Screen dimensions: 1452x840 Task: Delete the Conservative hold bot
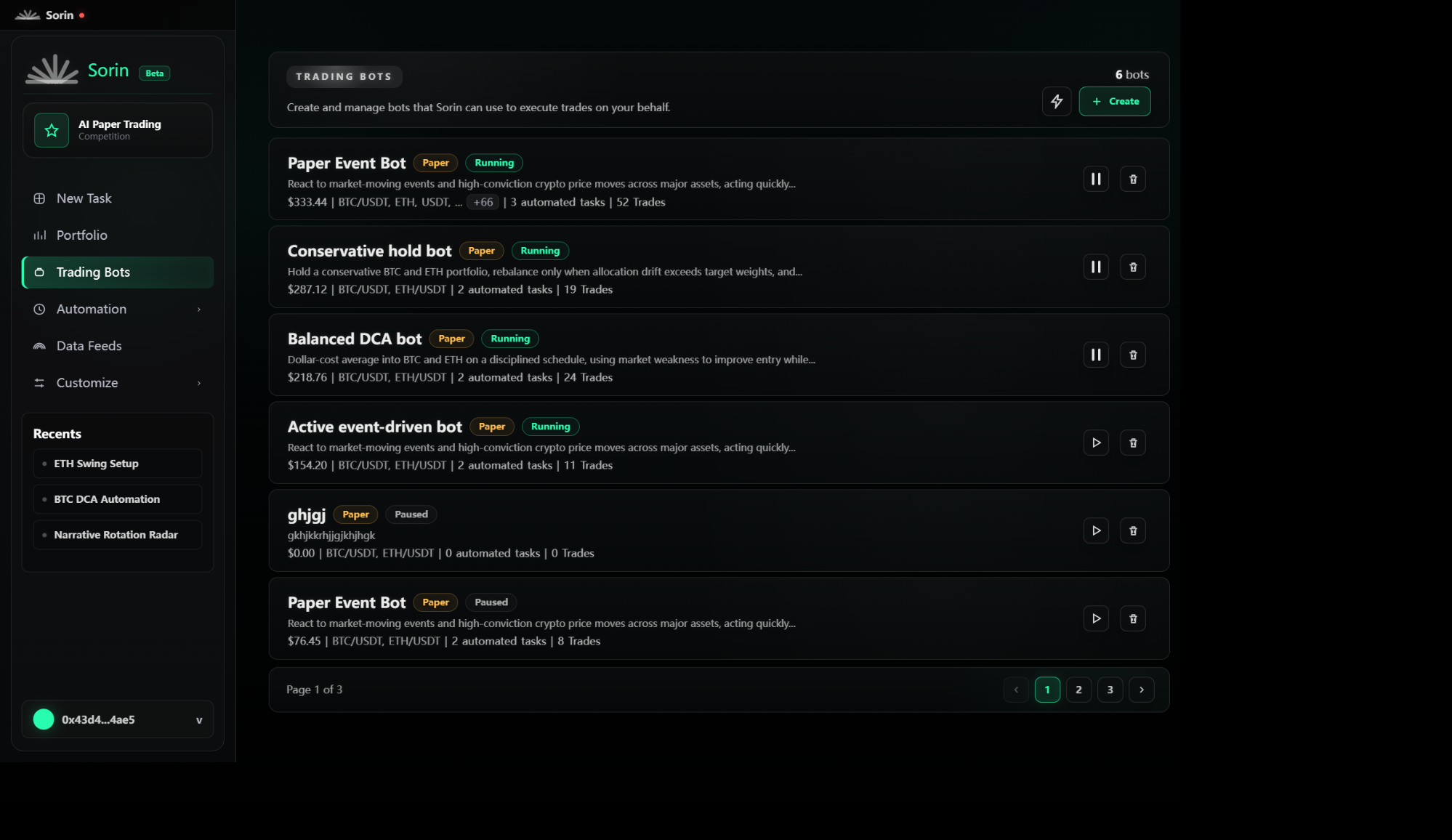(x=1133, y=267)
